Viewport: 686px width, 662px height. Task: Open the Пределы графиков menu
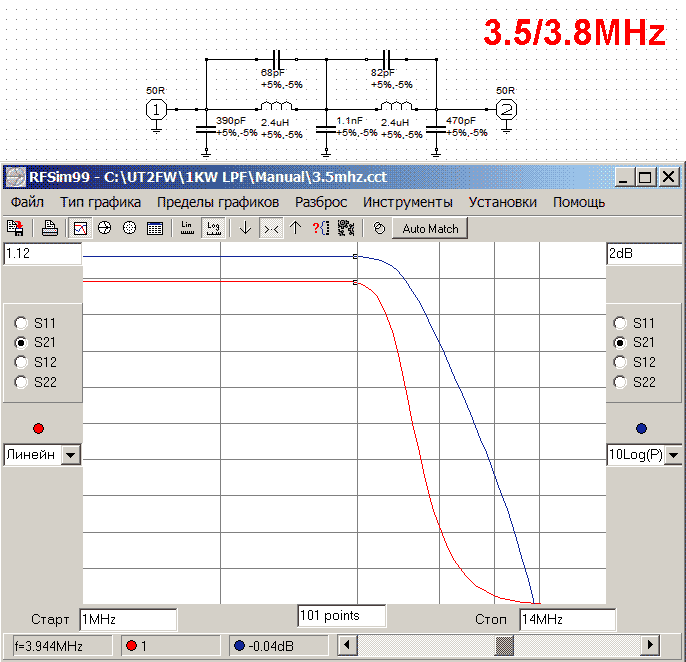(x=218, y=202)
